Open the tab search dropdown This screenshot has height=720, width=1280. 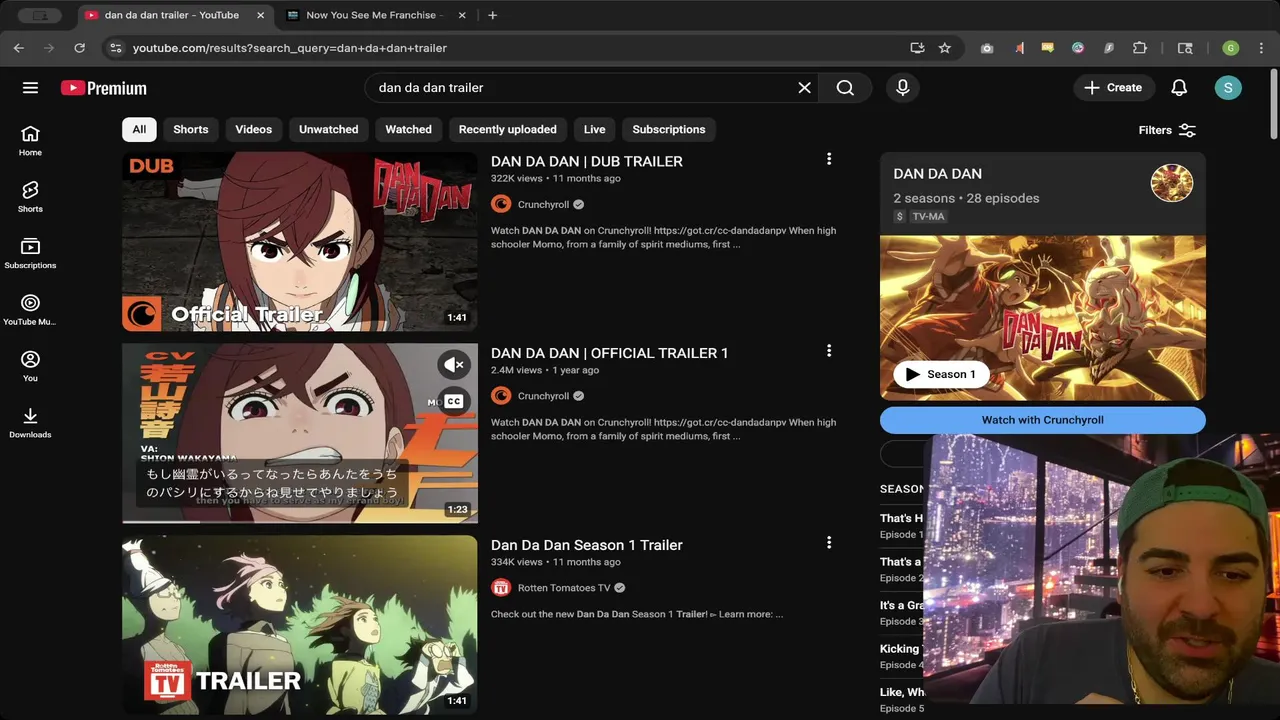(x=40, y=15)
